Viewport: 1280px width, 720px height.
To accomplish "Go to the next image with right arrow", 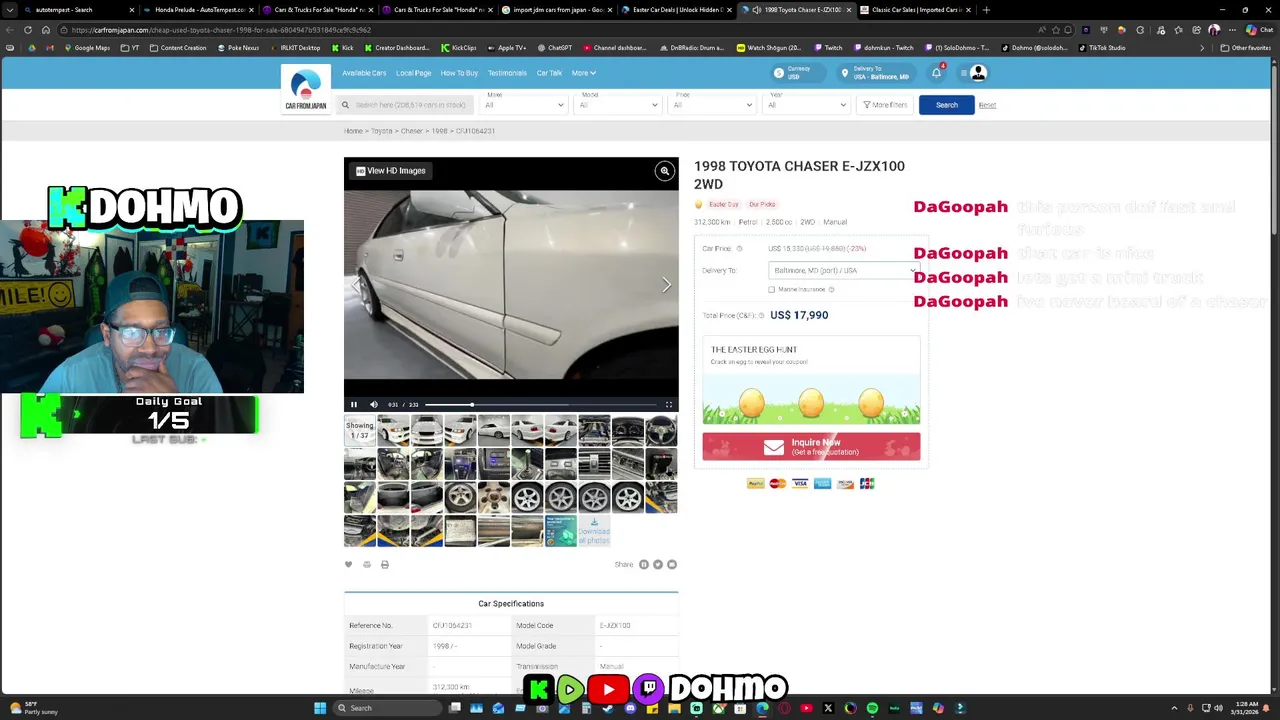I will point(666,285).
